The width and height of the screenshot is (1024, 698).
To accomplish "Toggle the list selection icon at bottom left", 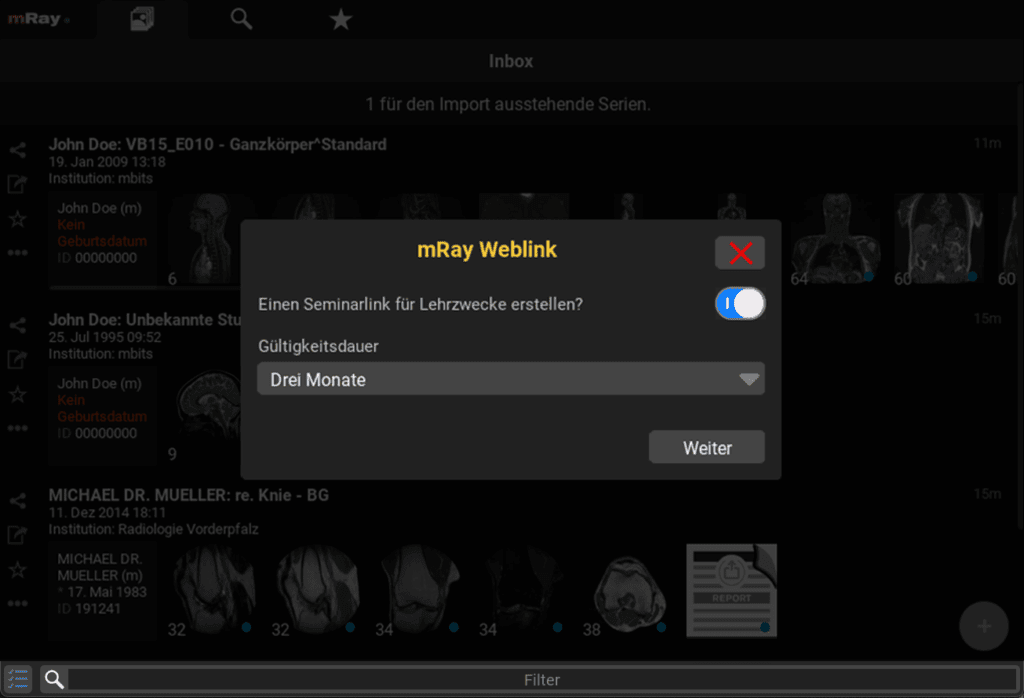I will [18, 680].
